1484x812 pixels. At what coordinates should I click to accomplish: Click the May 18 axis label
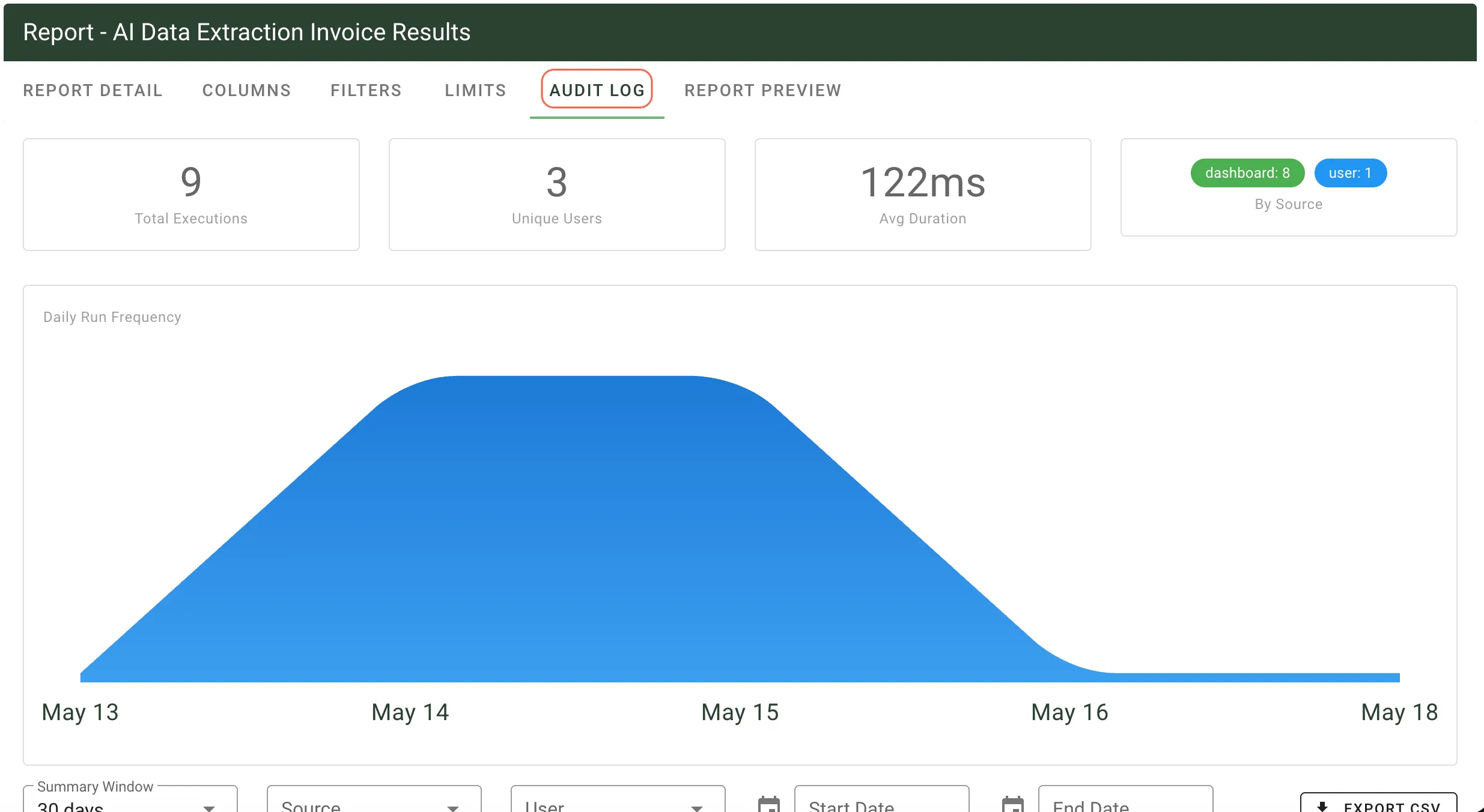click(1399, 712)
